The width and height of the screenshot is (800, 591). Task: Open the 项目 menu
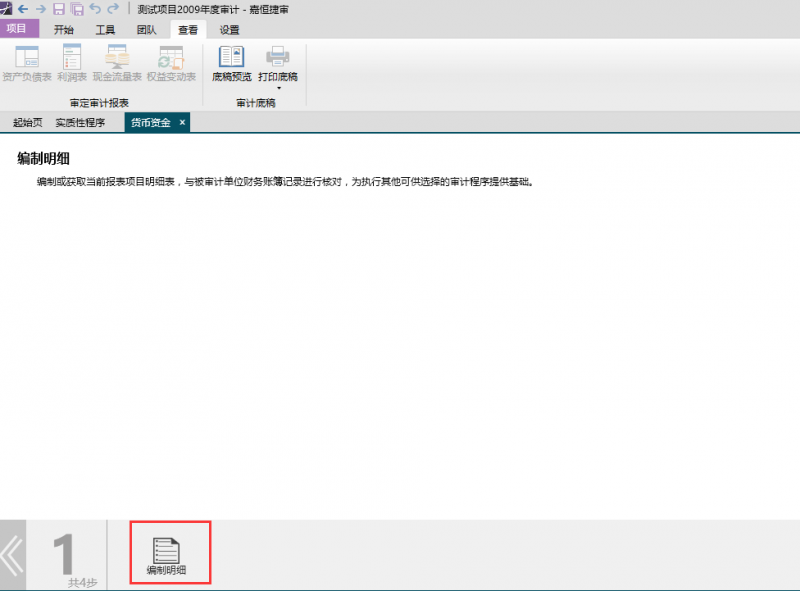(18, 29)
